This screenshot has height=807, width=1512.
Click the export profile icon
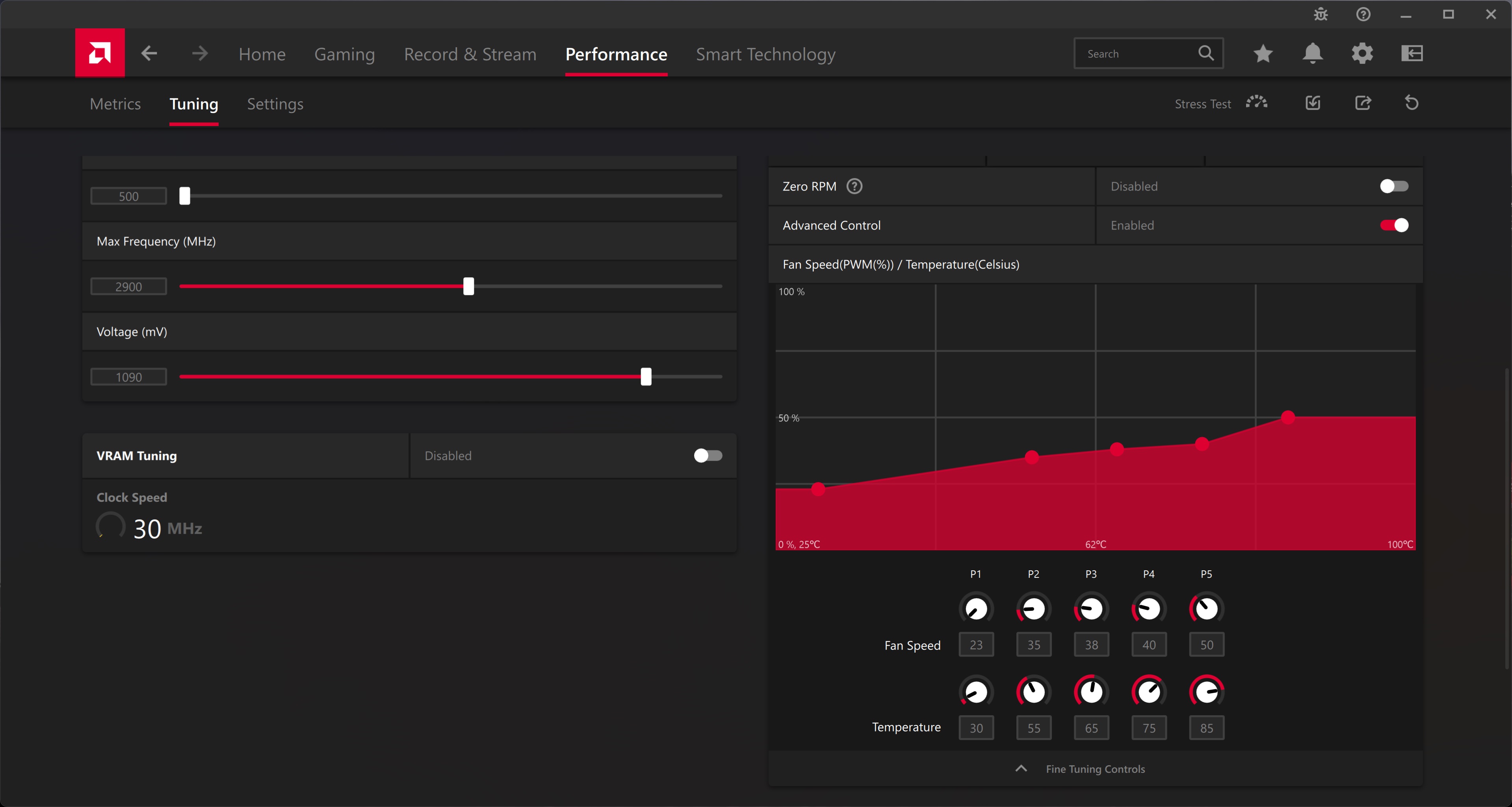1363,103
